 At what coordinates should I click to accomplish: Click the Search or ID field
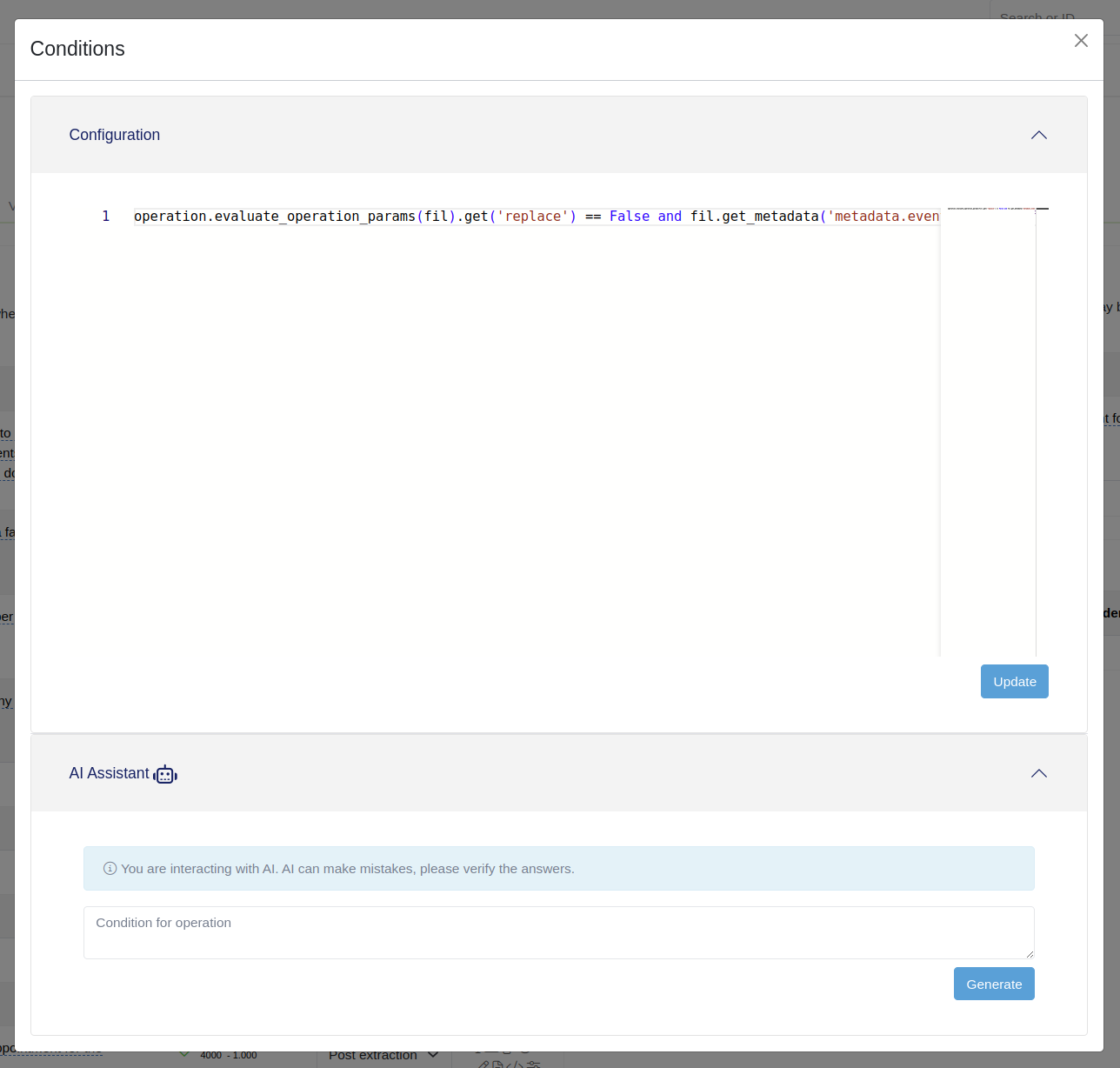(1043, 16)
